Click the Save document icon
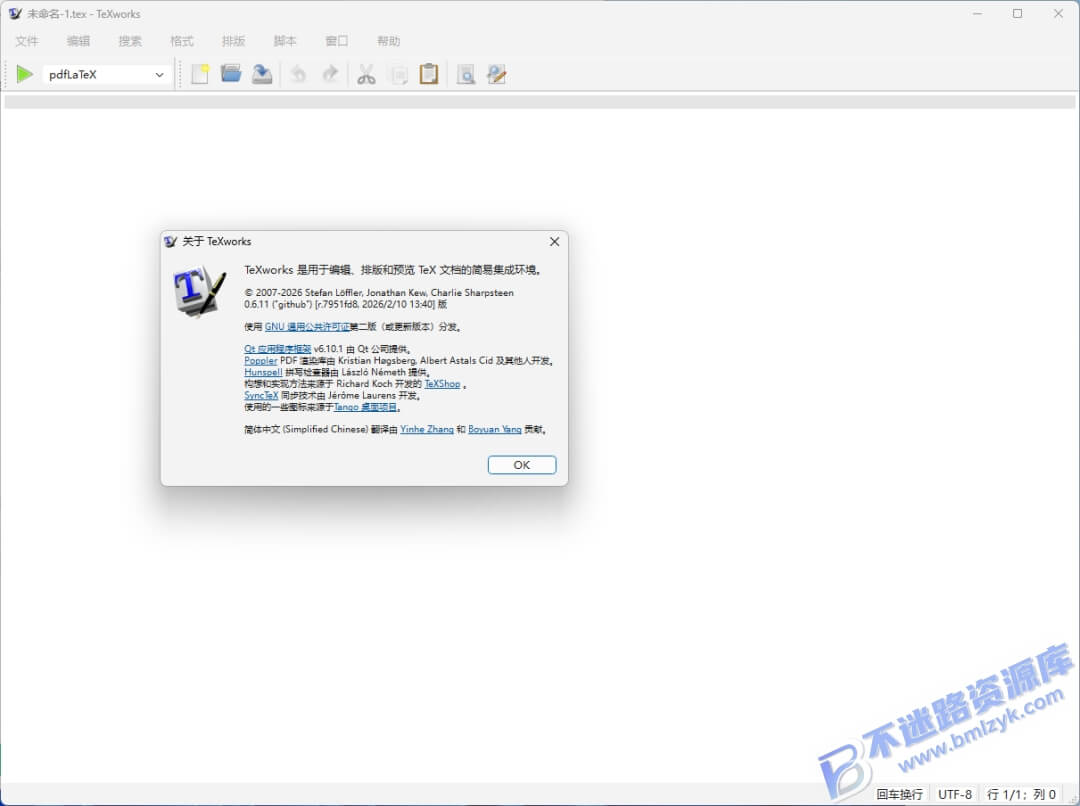 (262, 74)
